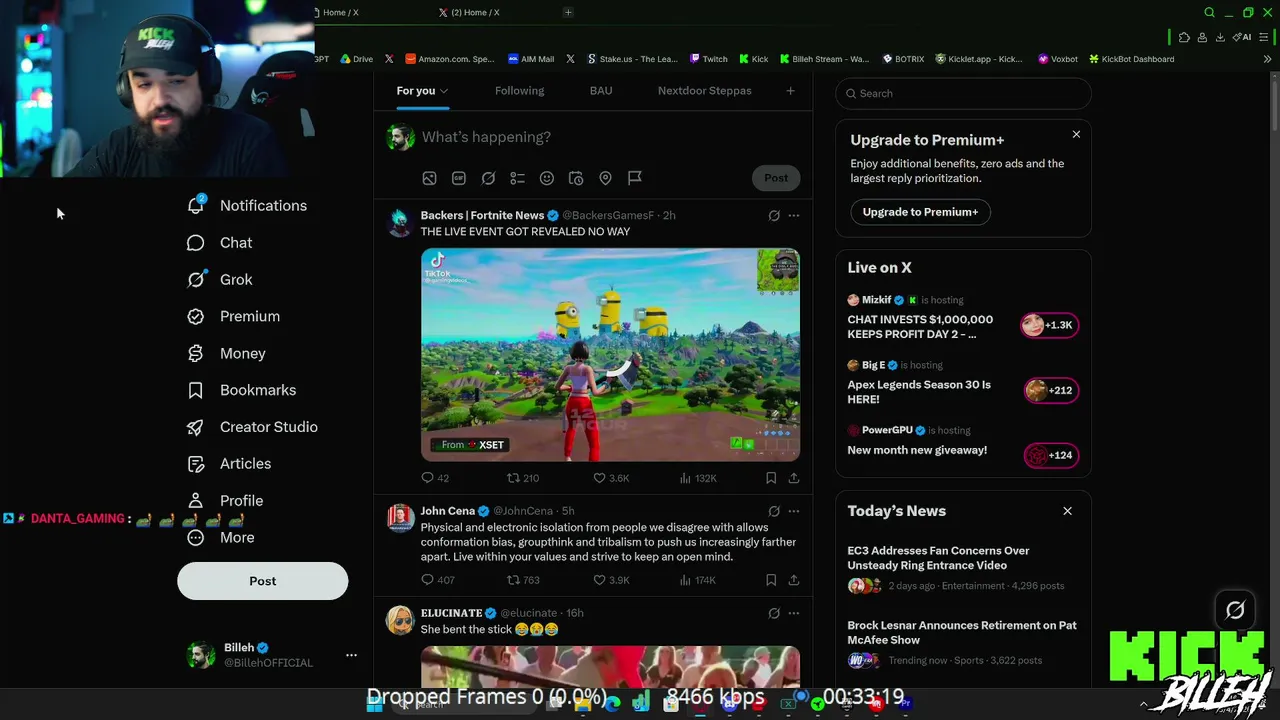
Task: Click the Upgrade to Premium+ button
Action: pyautogui.click(x=920, y=212)
